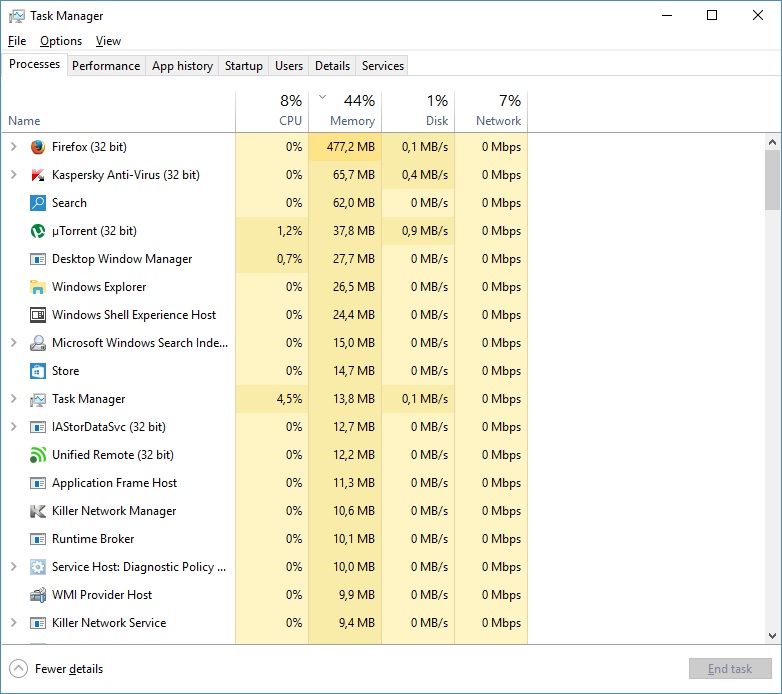782x694 pixels.
Task: Expand the Killer Network Service row
Action: (x=14, y=623)
